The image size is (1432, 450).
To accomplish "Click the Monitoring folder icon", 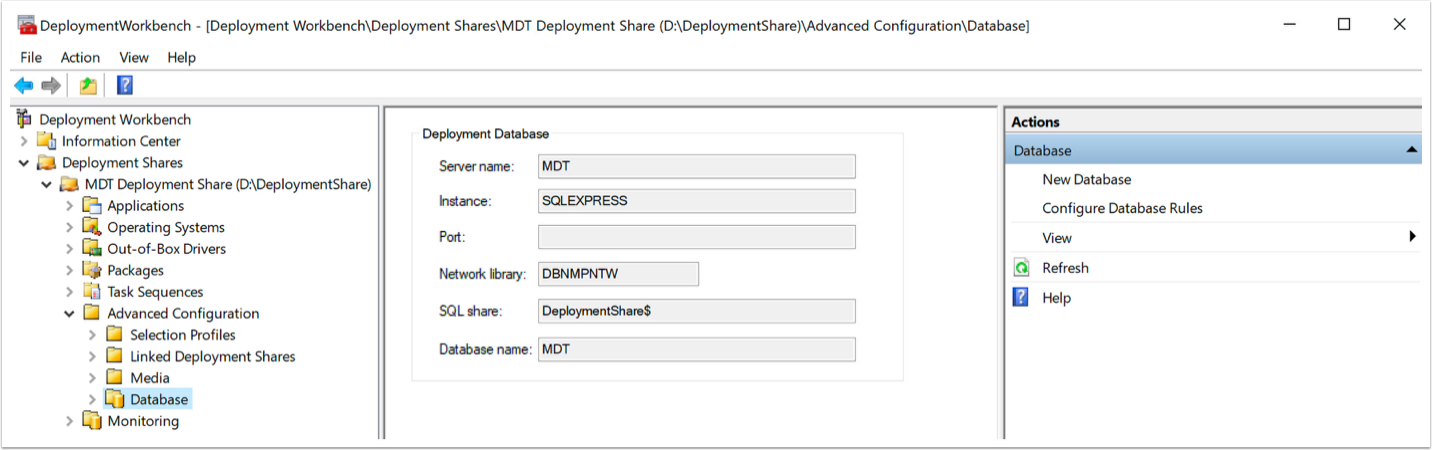I will (92, 421).
